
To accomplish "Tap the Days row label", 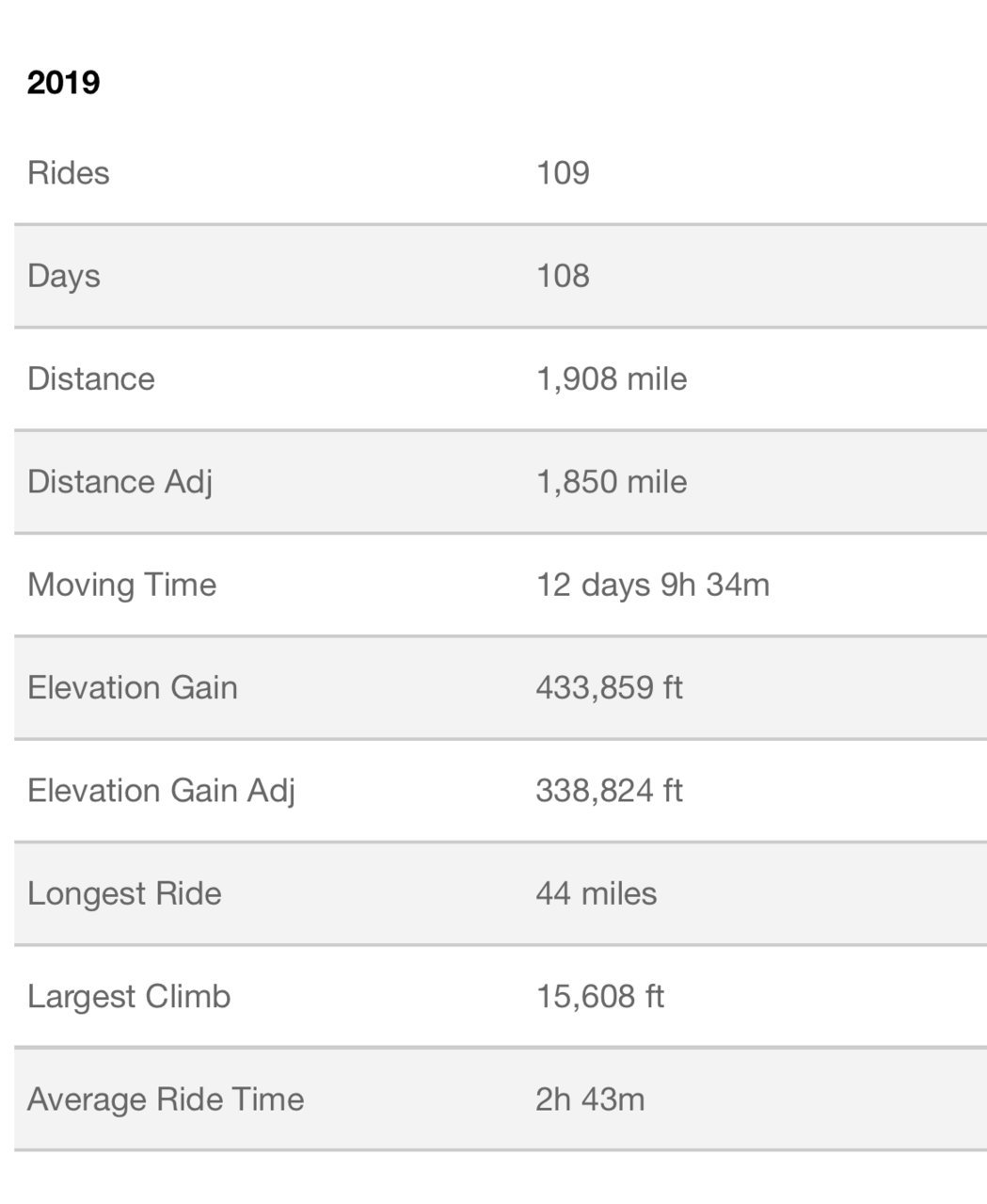I will 64,276.
